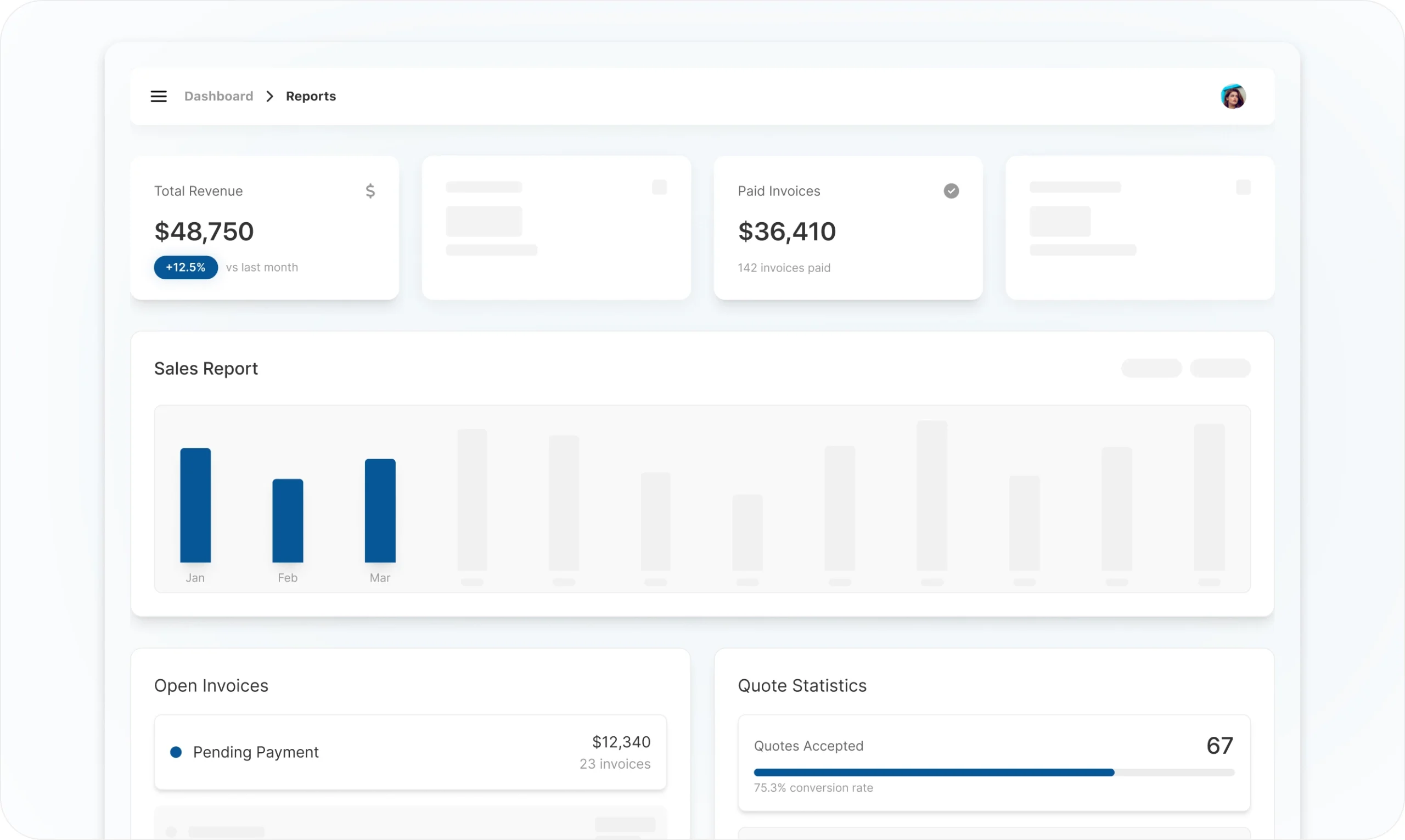Open the Total Revenue card
The image size is (1405, 840).
tap(265, 228)
